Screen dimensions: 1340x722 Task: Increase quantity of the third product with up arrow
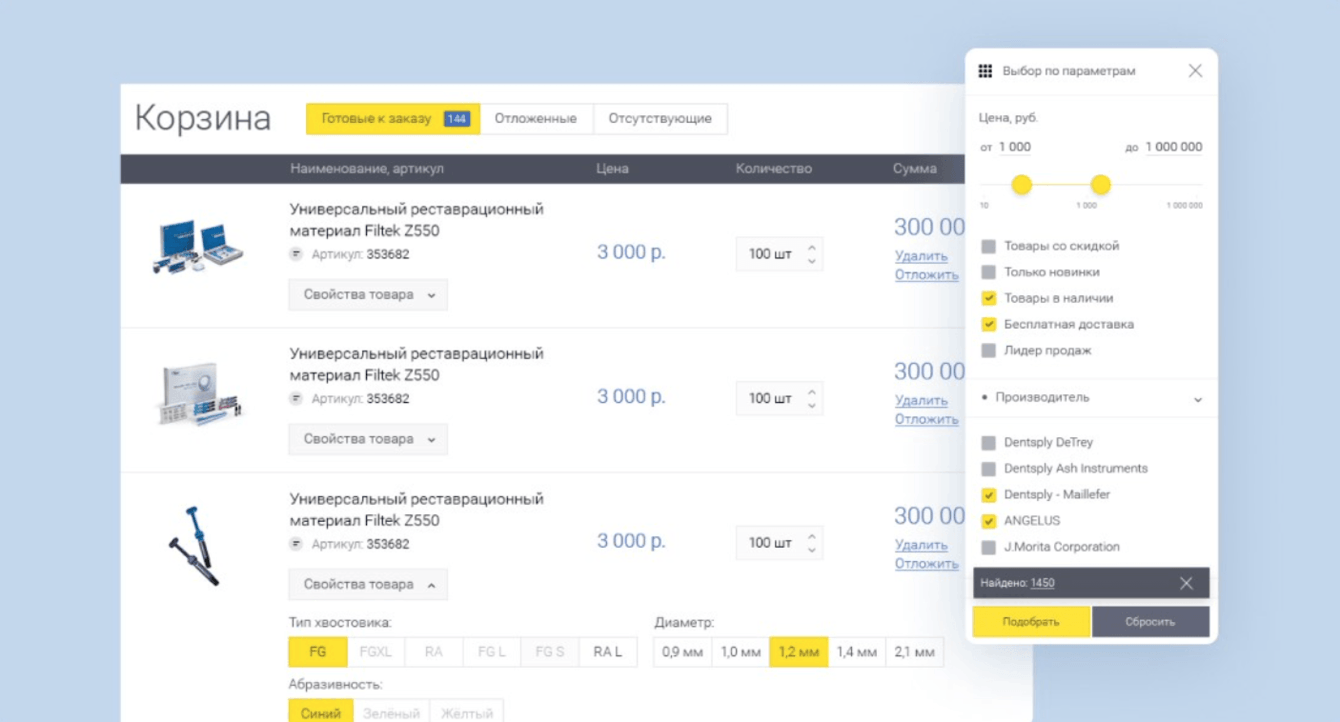point(812,536)
